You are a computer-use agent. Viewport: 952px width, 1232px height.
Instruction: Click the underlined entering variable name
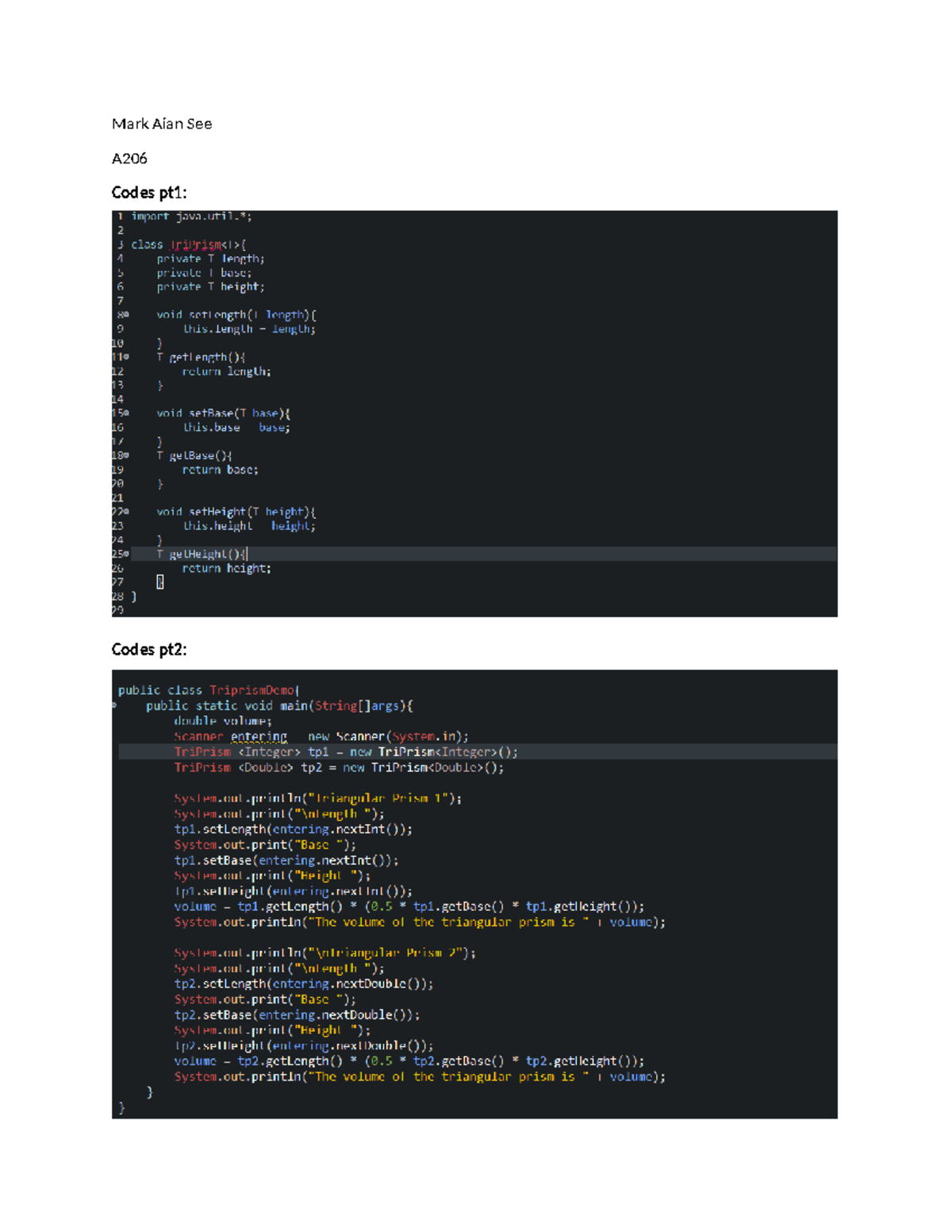click(x=258, y=736)
